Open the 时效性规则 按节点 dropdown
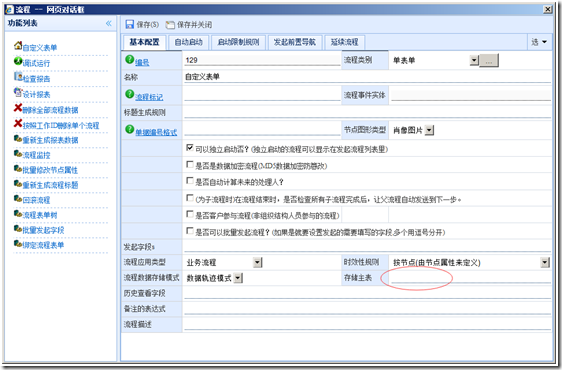Viewport: 562px width, 370px height. click(x=545, y=262)
